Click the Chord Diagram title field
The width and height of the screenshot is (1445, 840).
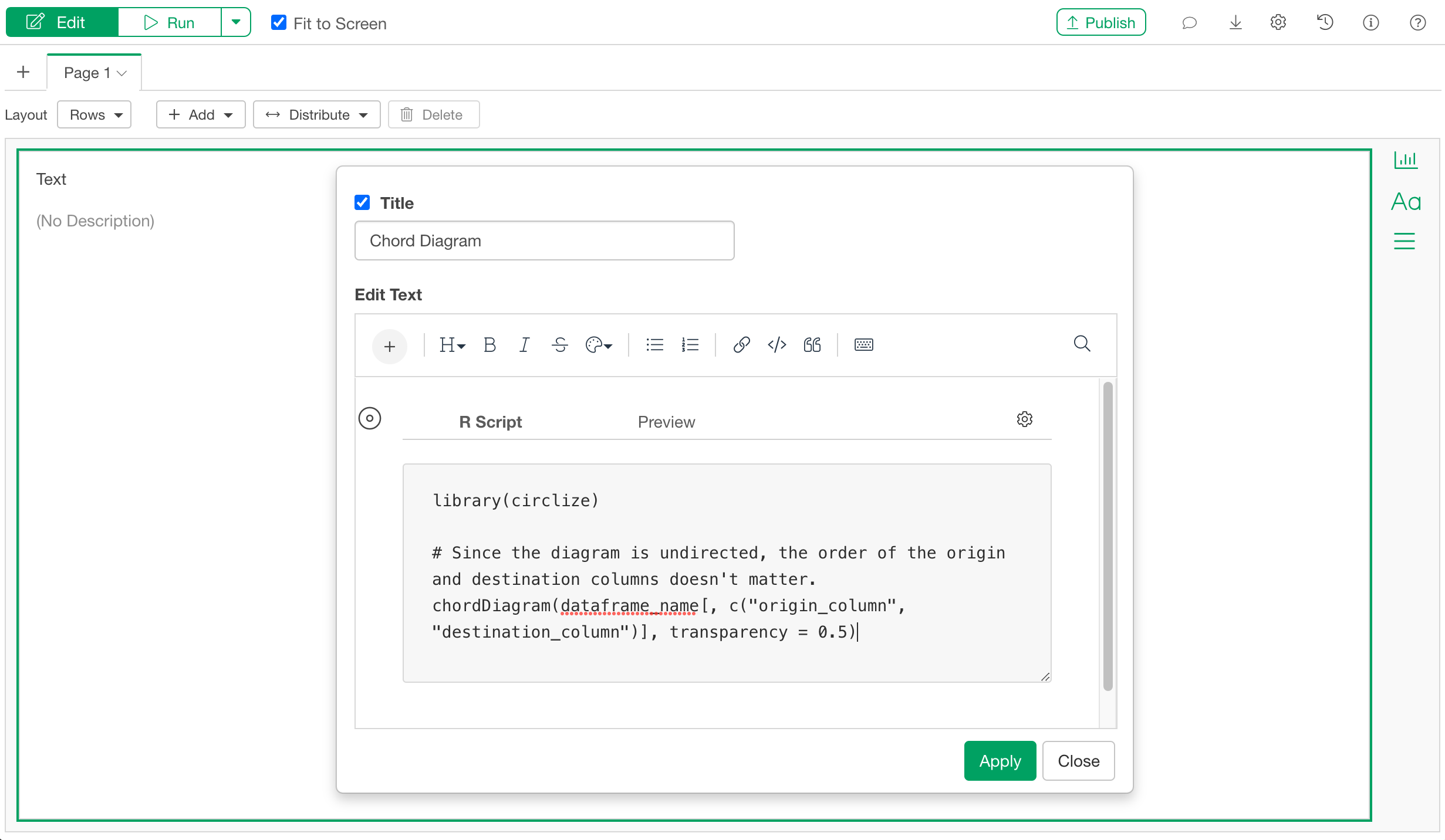[544, 241]
